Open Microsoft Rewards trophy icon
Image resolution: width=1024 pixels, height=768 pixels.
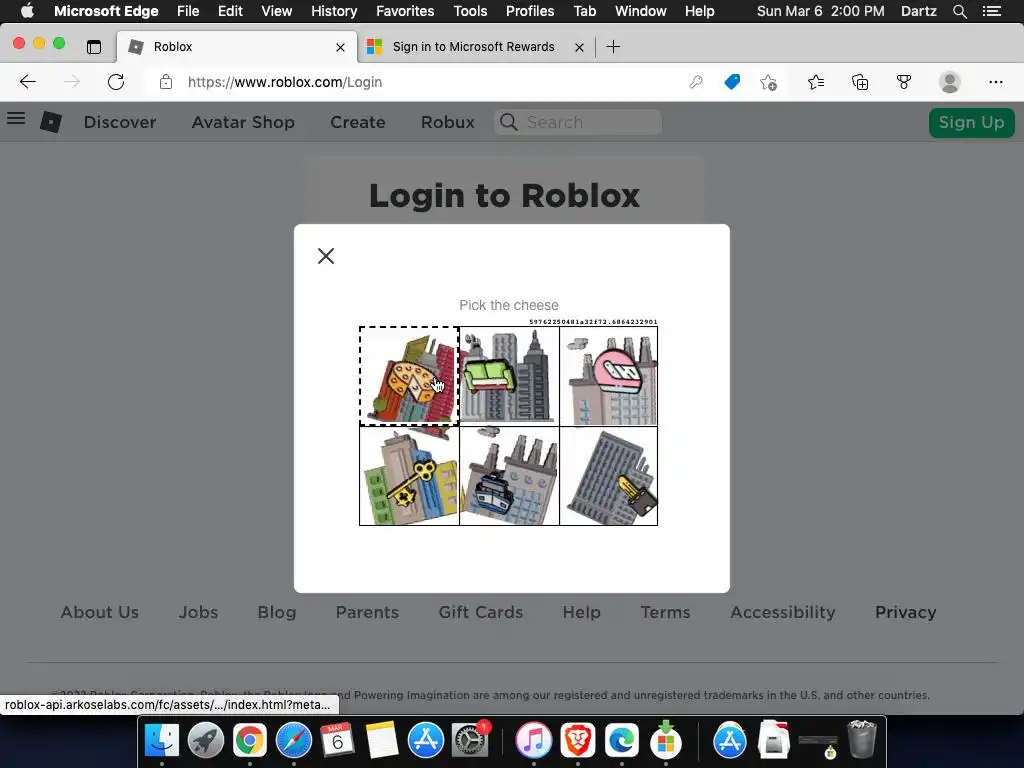904,82
